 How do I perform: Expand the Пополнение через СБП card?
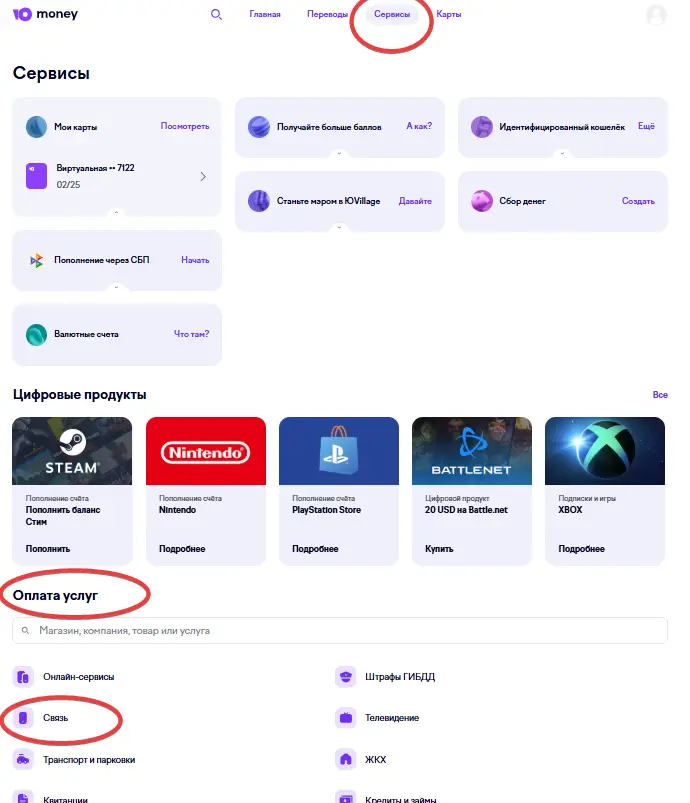coord(116,287)
